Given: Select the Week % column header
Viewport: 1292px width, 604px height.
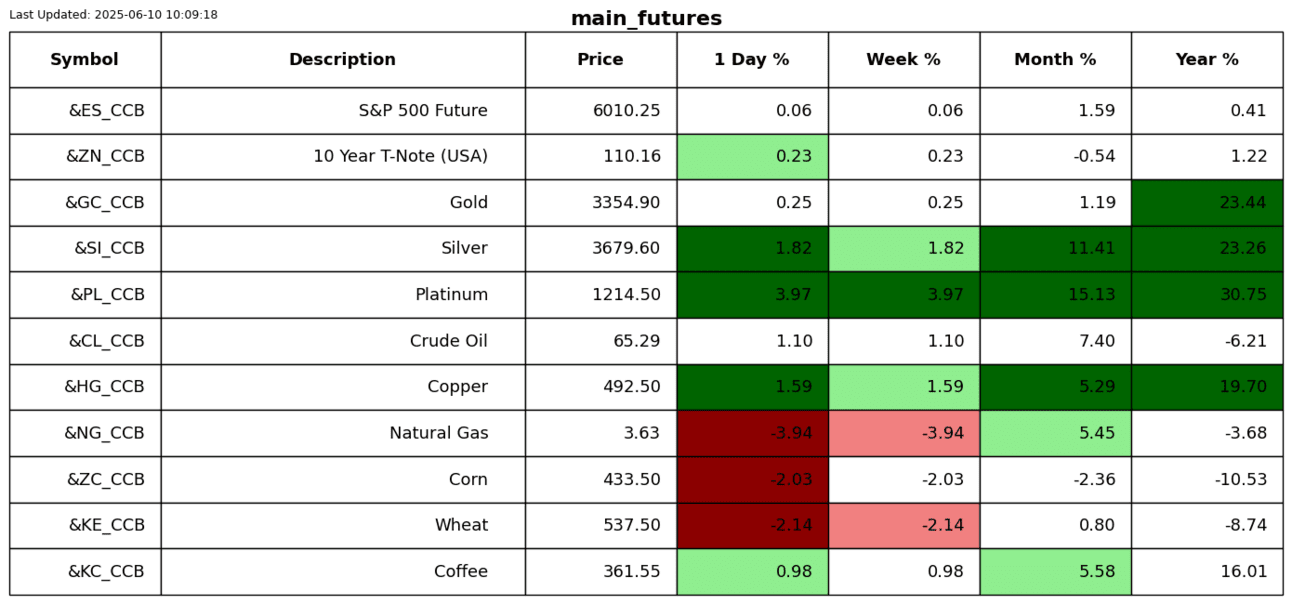Looking at the screenshot, I should (x=903, y=60).
